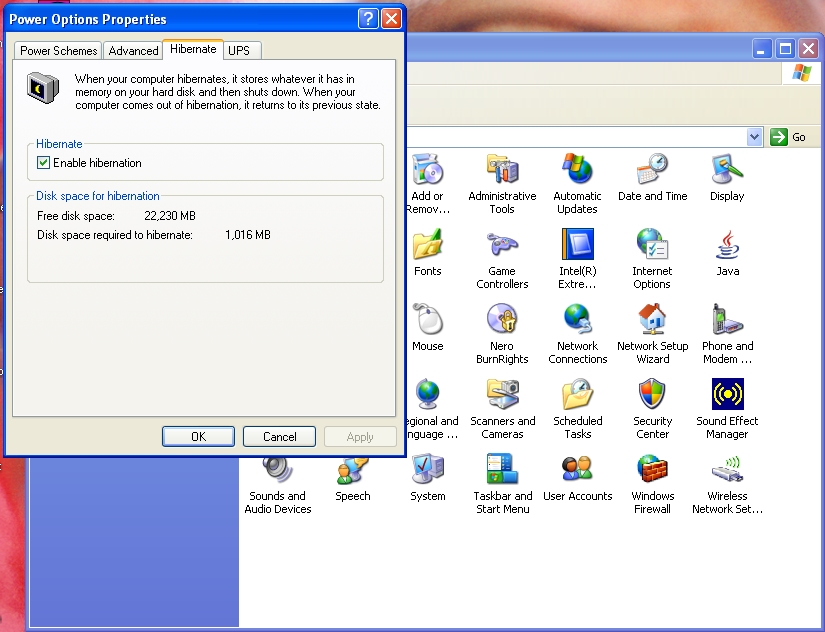This screenshot has width=825, height=632.
Task: Uncheck Enable hibernation checkbox
Action: coord(44,163)
